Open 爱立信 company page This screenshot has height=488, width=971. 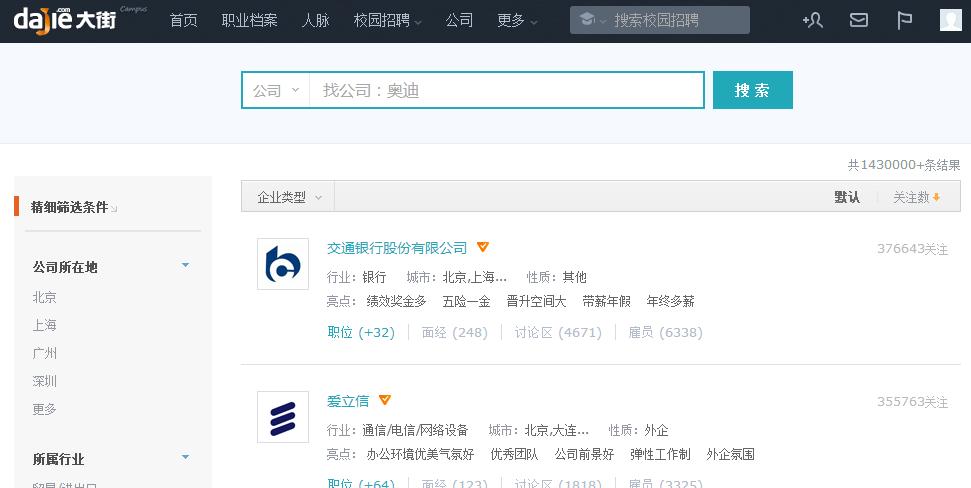(348, 401)
